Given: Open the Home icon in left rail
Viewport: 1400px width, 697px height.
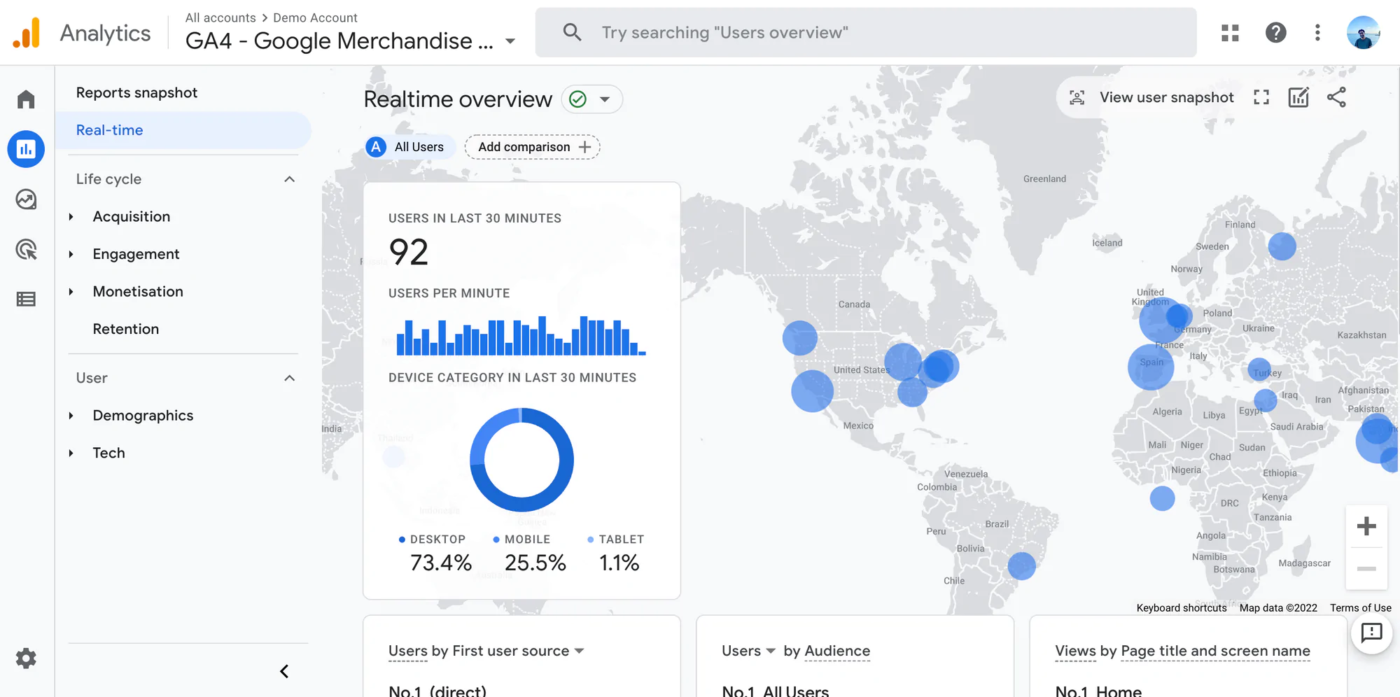Looking at the screenshot, I should (x=26, y=99).
